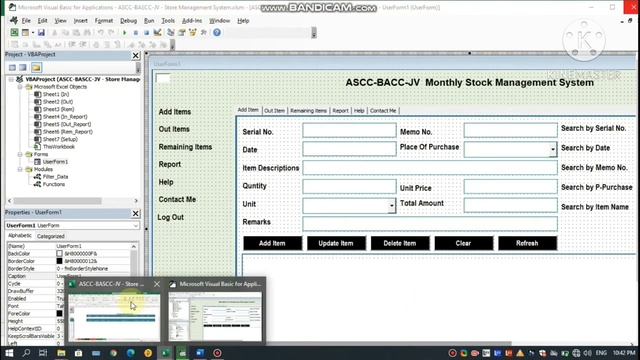
Task: Click View Code icon in Project panel
Action: 13,67
